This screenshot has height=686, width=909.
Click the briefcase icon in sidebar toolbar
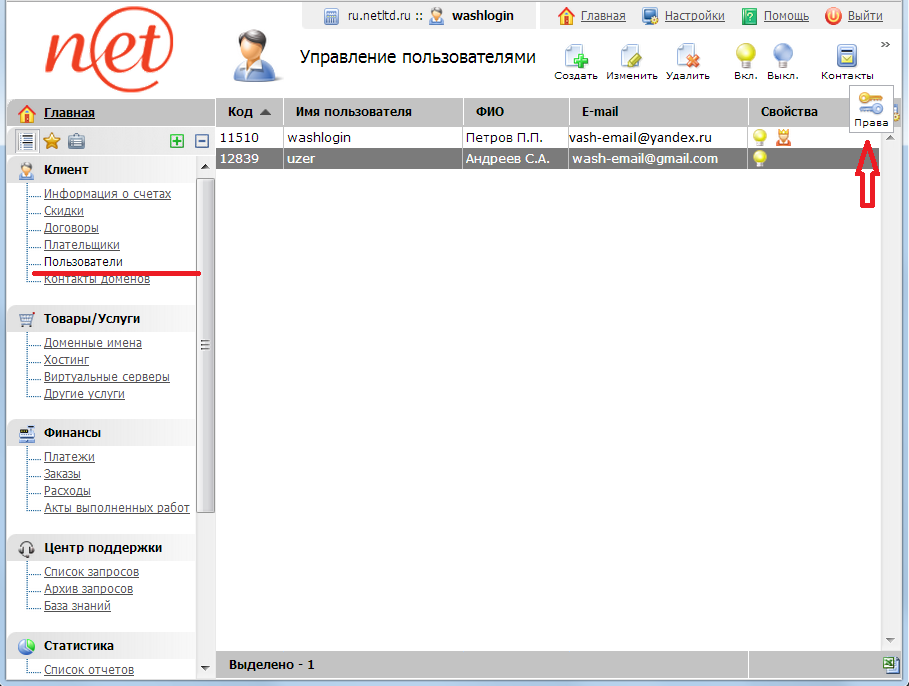[76, 141]
